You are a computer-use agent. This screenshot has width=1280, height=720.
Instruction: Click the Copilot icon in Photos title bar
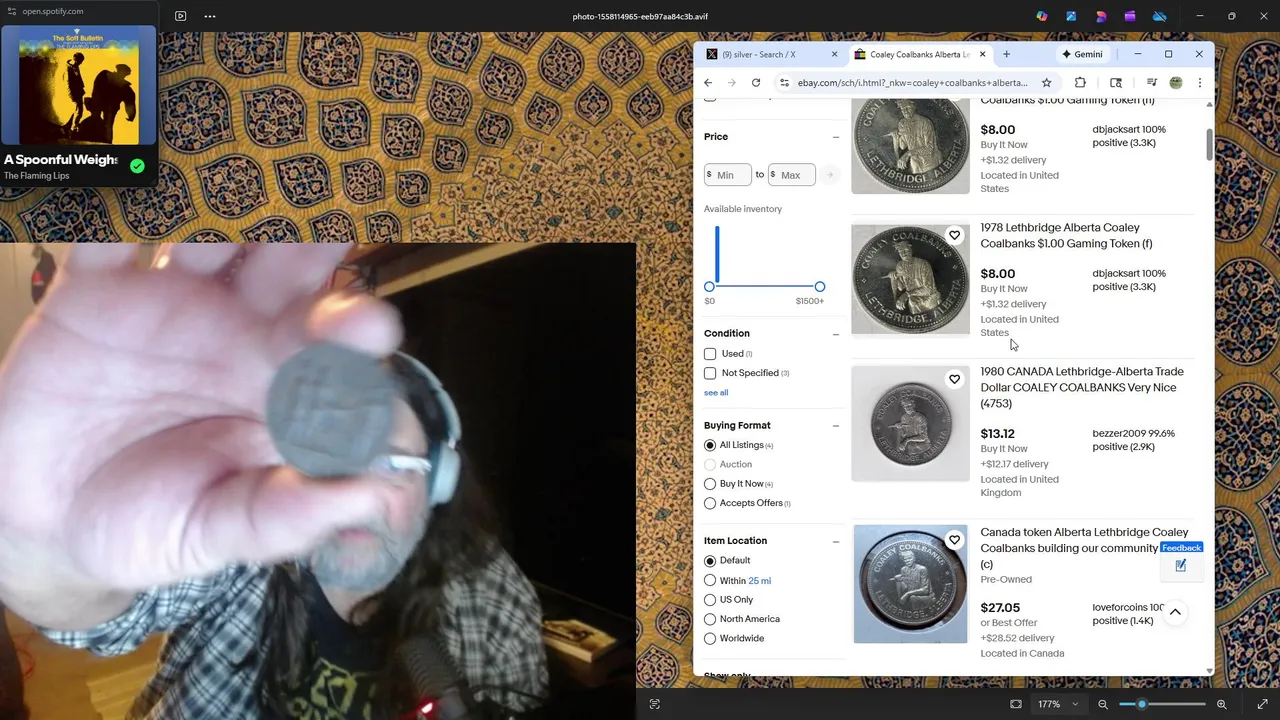pos(1042,16)
